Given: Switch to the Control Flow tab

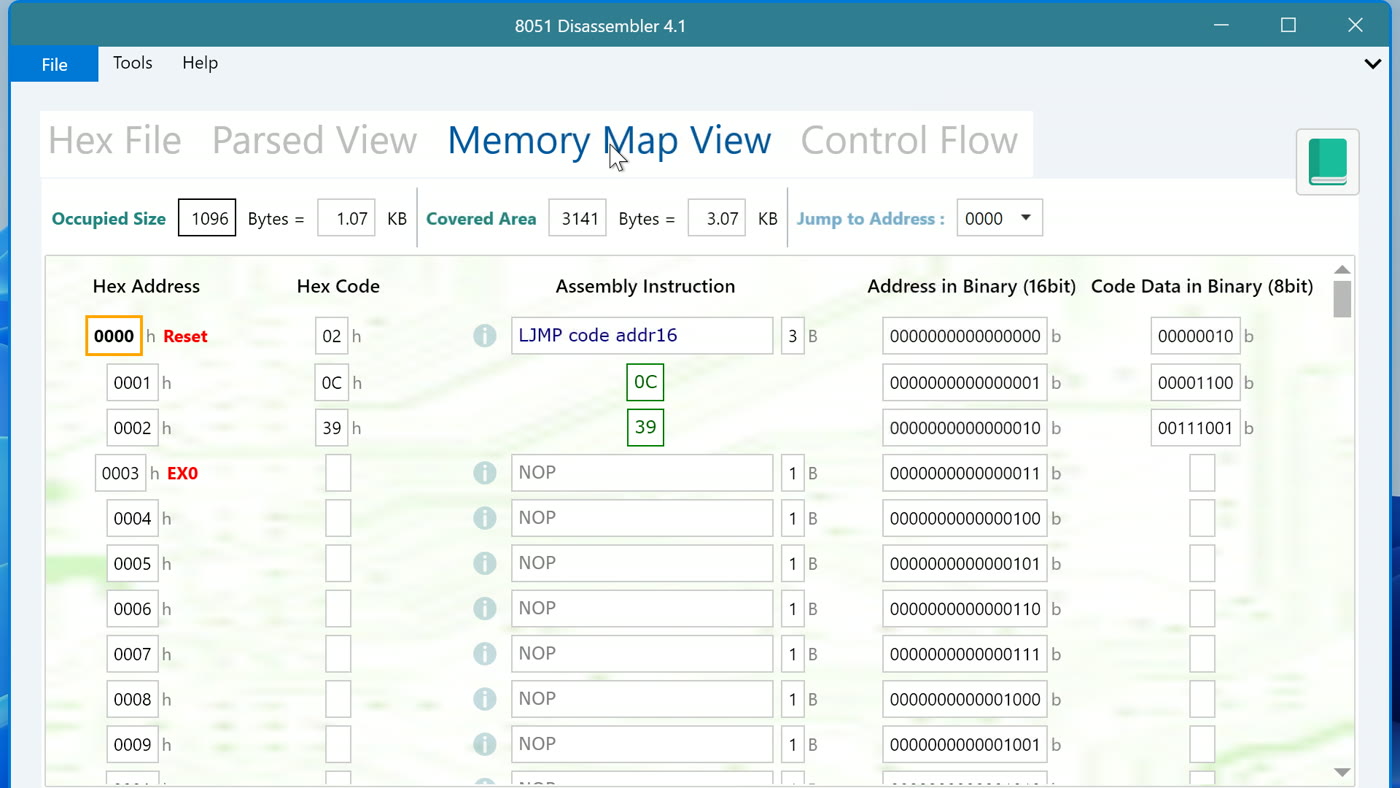Looking at the screenshot, I should tap(909, 141).
